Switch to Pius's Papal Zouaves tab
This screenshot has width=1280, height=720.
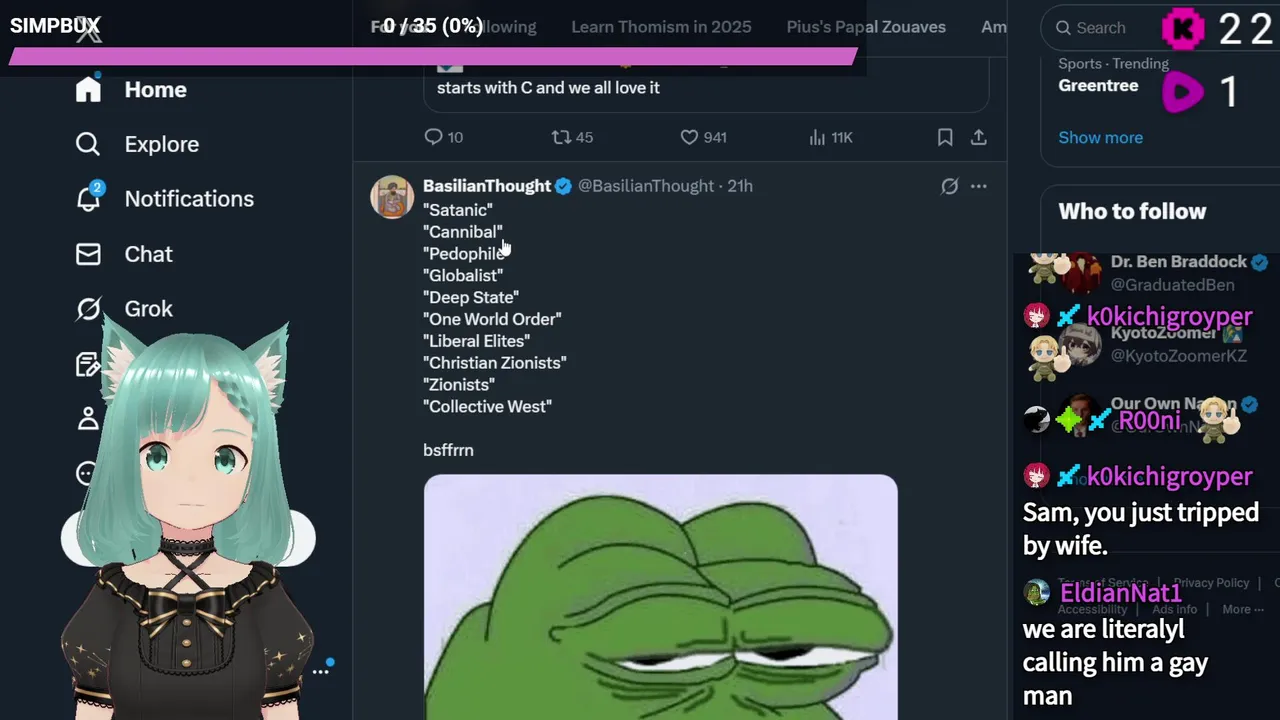[866, 27]
